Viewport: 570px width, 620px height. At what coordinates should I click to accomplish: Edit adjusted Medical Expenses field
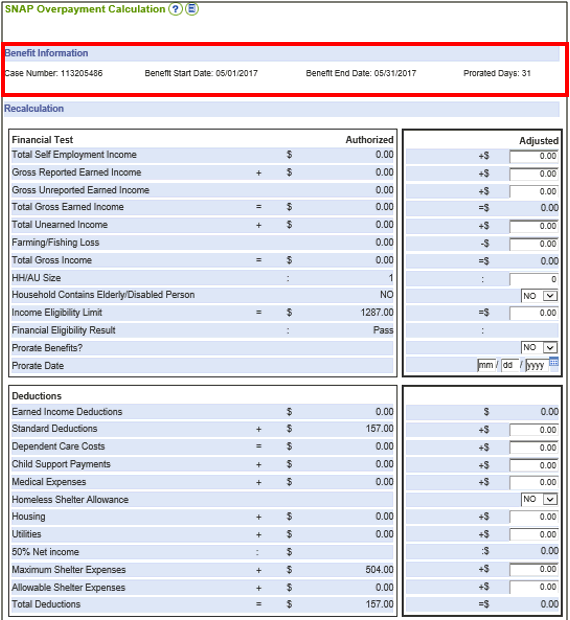point(534,482)
